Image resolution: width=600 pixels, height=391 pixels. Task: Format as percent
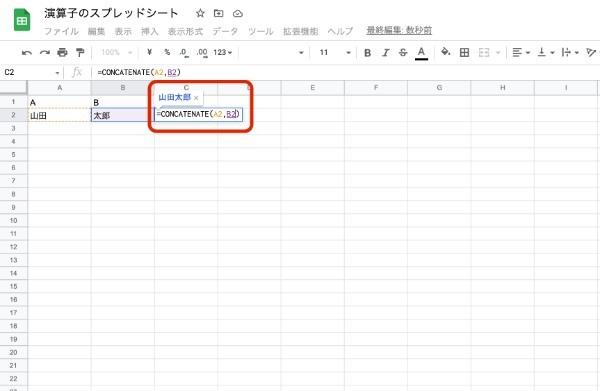[x=167, y=52]
